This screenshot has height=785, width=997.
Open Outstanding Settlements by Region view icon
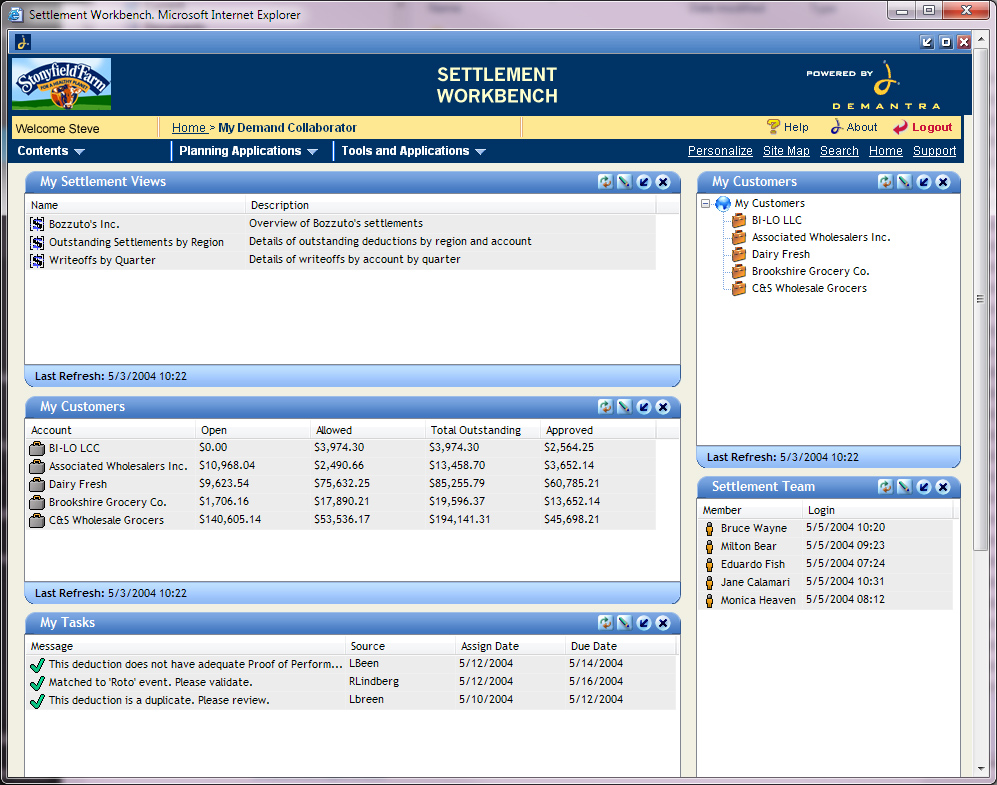38,242
